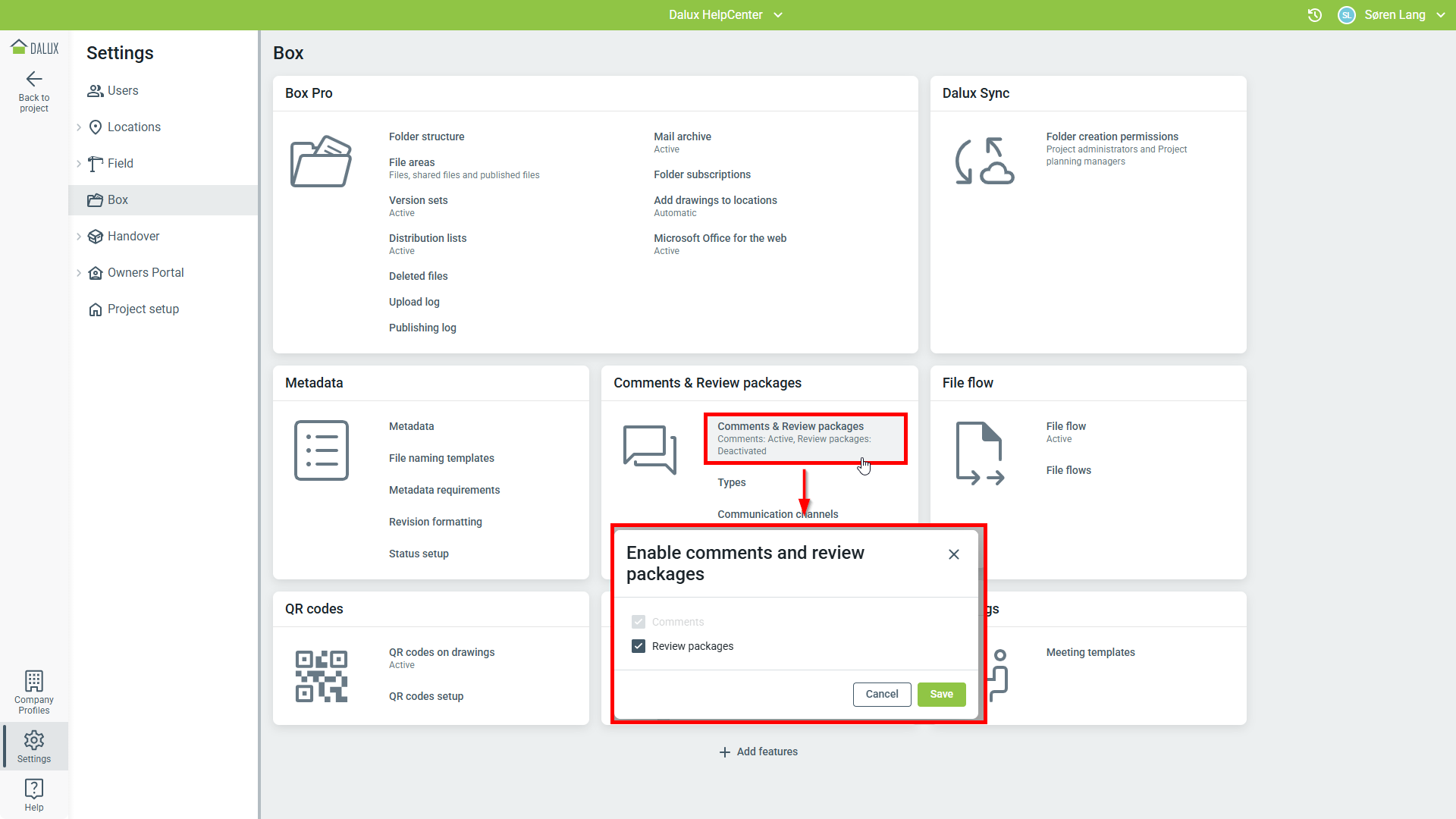
Task: Uncheck the Review packages checkbox
Action: (x=639, y=646)
